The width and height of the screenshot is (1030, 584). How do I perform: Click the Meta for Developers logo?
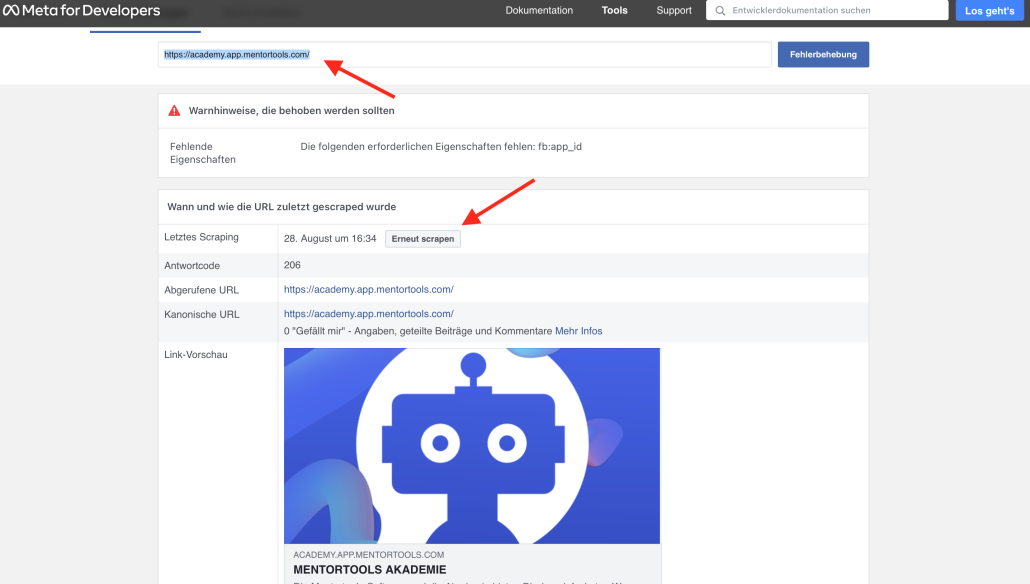(81, 11)
